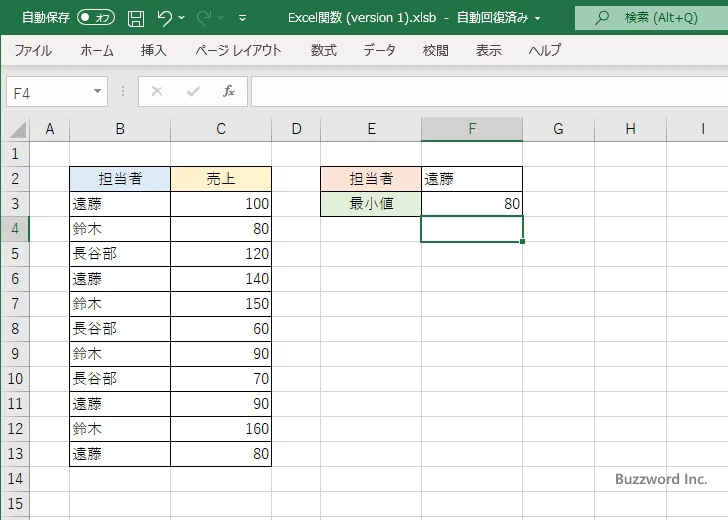728x520 pixels.
Task: Open the 表示 tab
Action: (x=488, y=50)
